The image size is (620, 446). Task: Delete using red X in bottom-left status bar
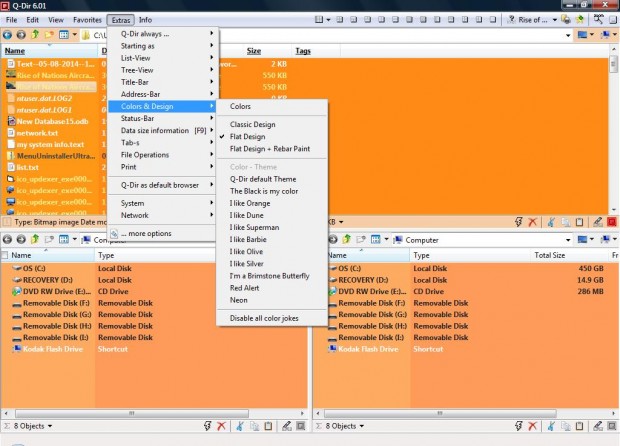pos(221,426)
